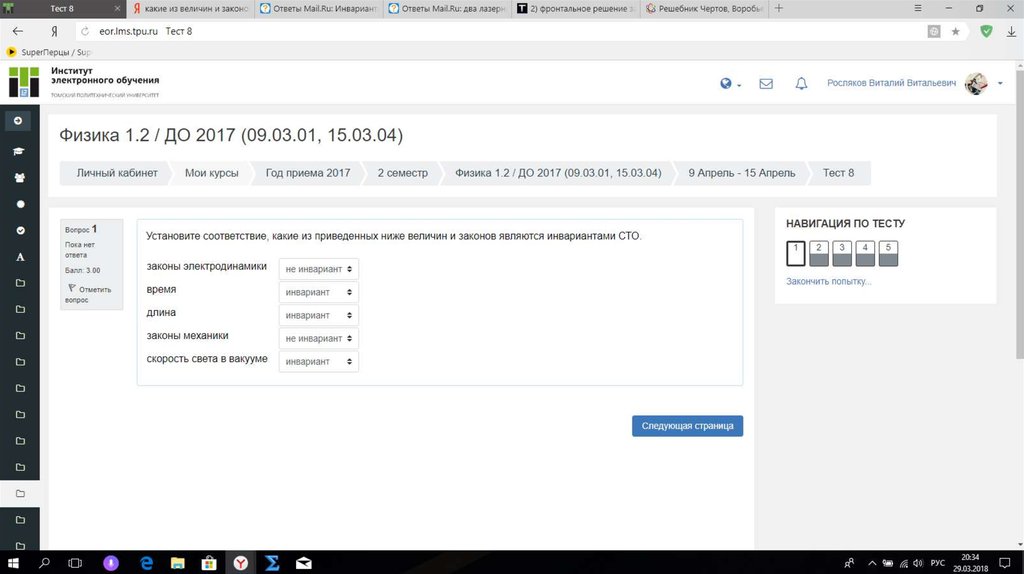Open 9 Апрель - 15 Апрель breadcrumb
This screenshot has height=574, width=1024.
click(742, 173)
